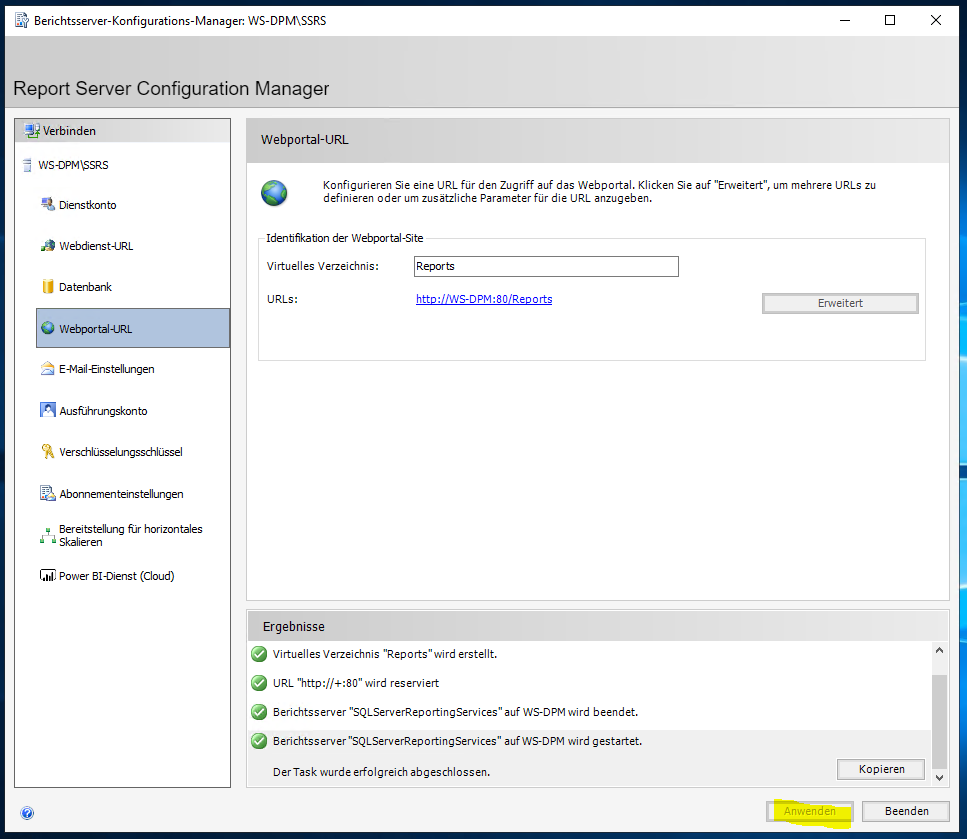Click green check beside 'wird gestartet' result

click(x=259, y=741)
